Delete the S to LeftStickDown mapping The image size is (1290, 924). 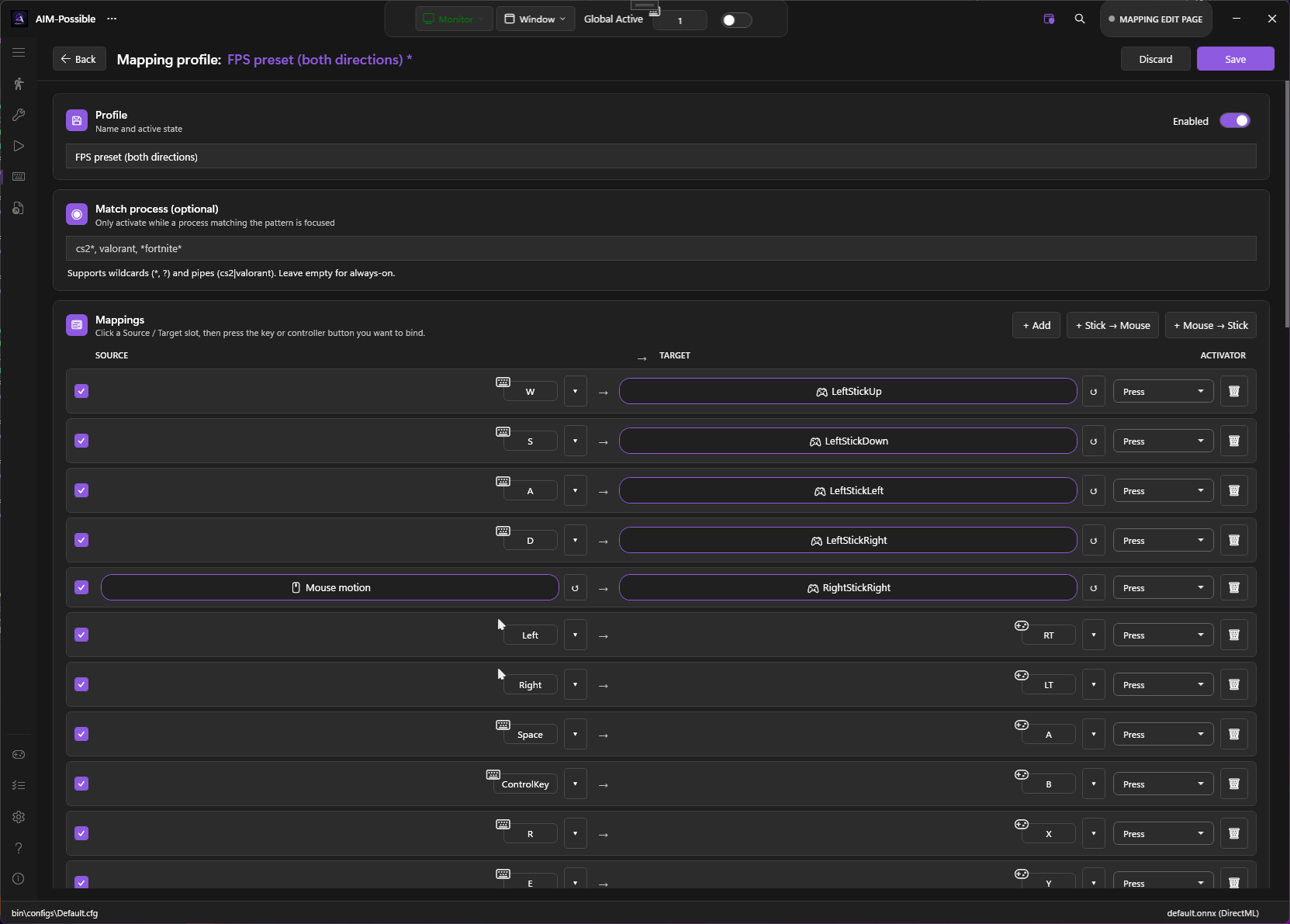tap(1234, 441)
